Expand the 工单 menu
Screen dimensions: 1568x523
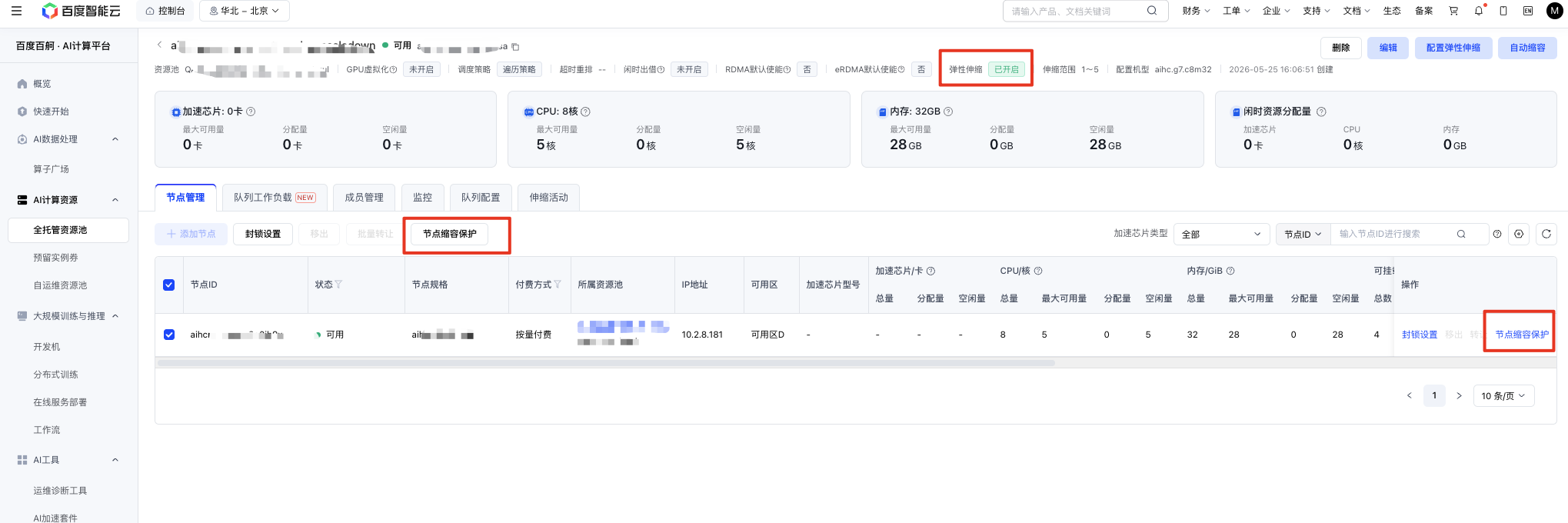(1236, 11)
